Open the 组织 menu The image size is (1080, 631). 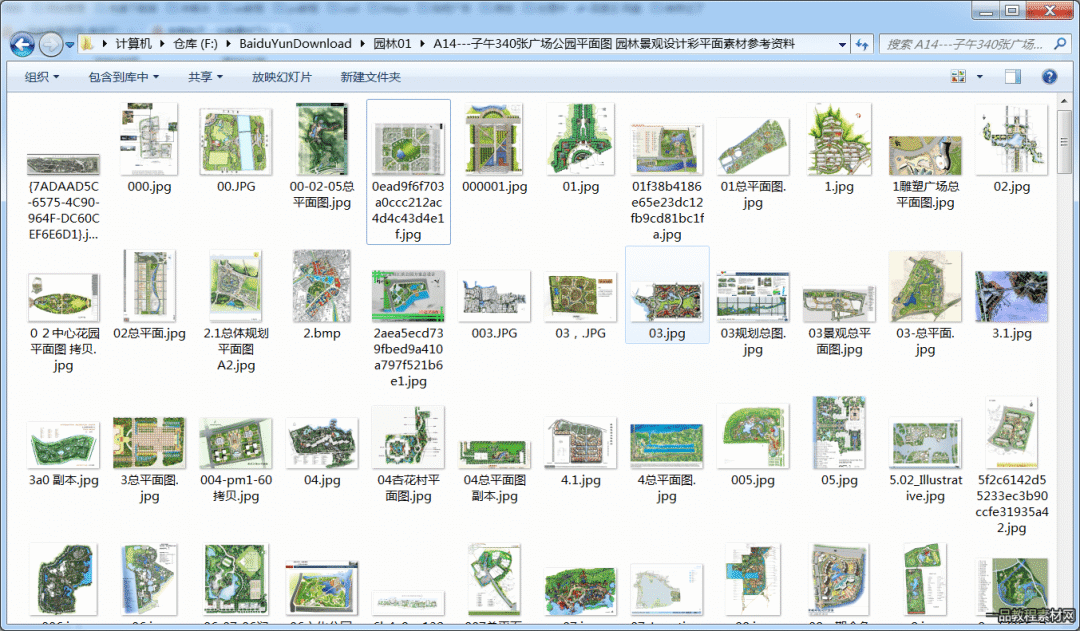(41, 76)
